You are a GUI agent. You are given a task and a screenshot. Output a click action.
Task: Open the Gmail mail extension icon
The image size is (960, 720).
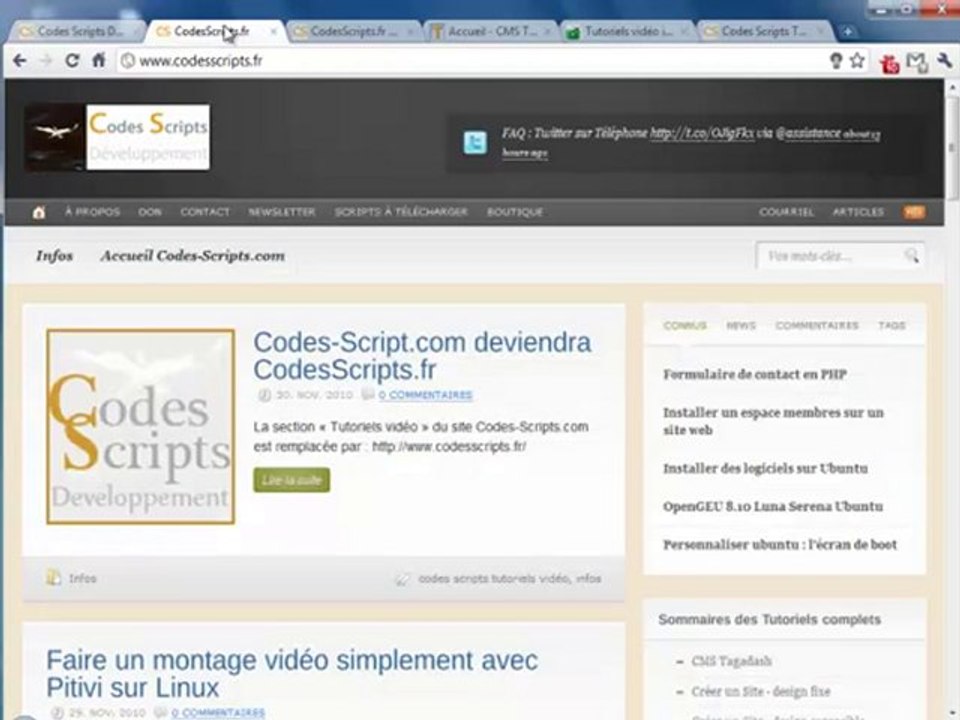[x=917, y=62]
